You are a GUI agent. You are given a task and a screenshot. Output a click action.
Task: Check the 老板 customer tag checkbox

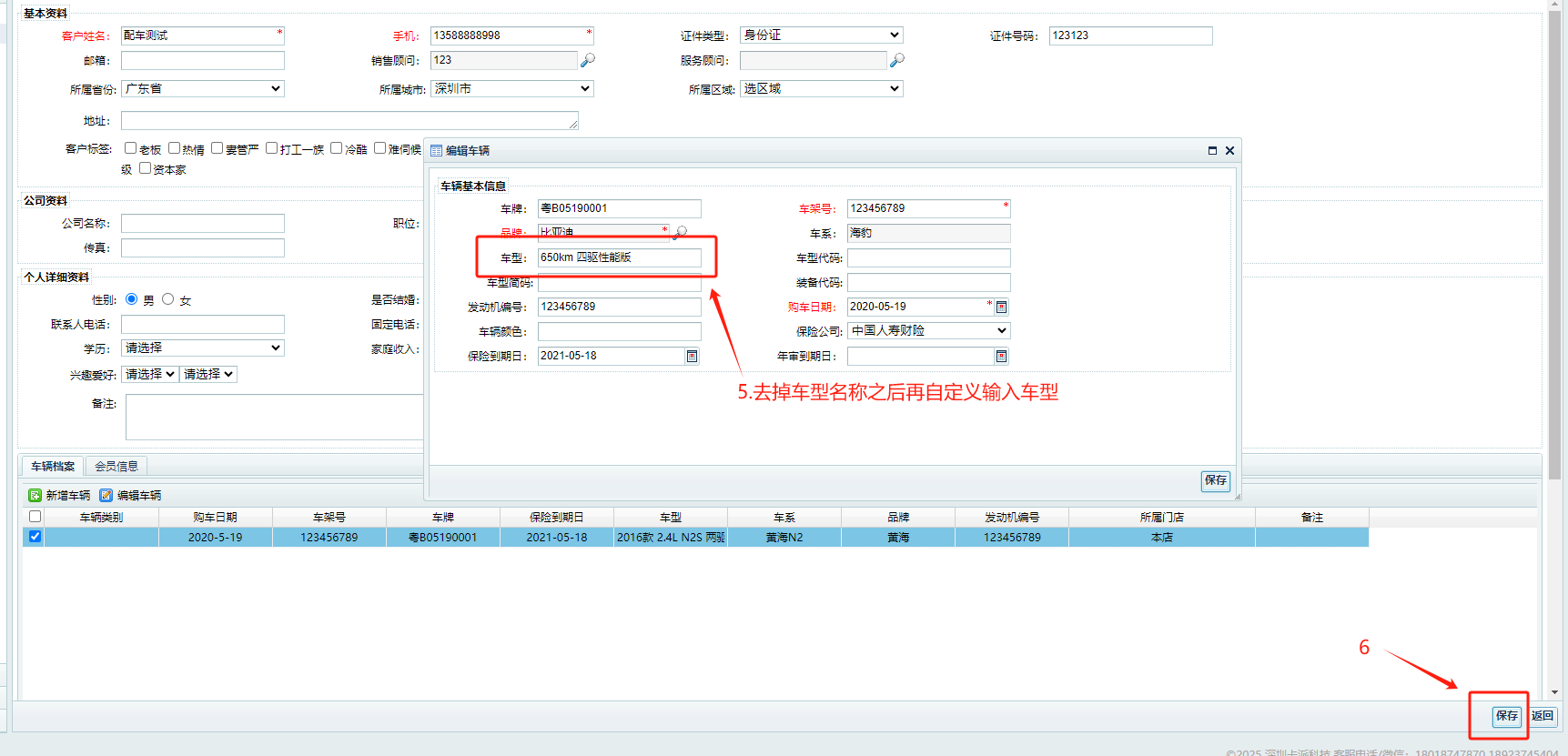(131, 148)
